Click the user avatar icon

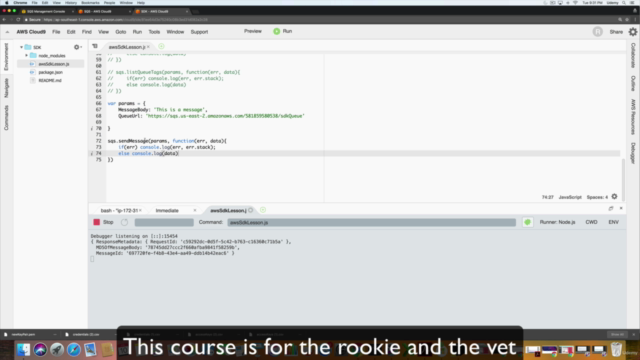click(x=598, y=32)
